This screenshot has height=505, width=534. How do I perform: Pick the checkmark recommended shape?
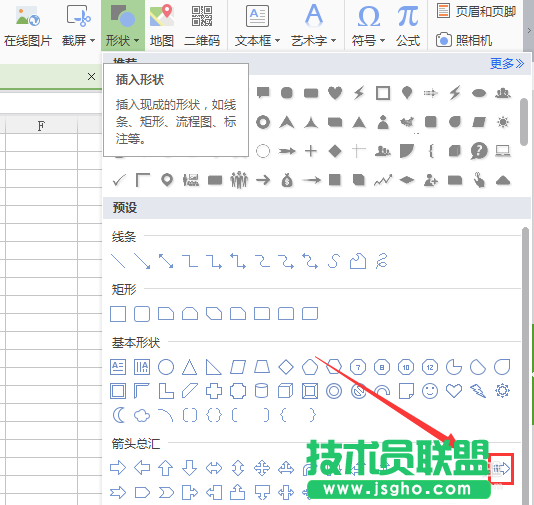pyautogui.click(x=119, y=180)
